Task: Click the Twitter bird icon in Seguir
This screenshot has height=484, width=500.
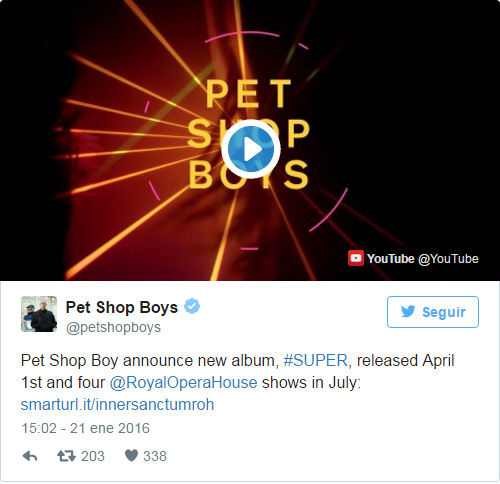Action: tap(408, 312)
